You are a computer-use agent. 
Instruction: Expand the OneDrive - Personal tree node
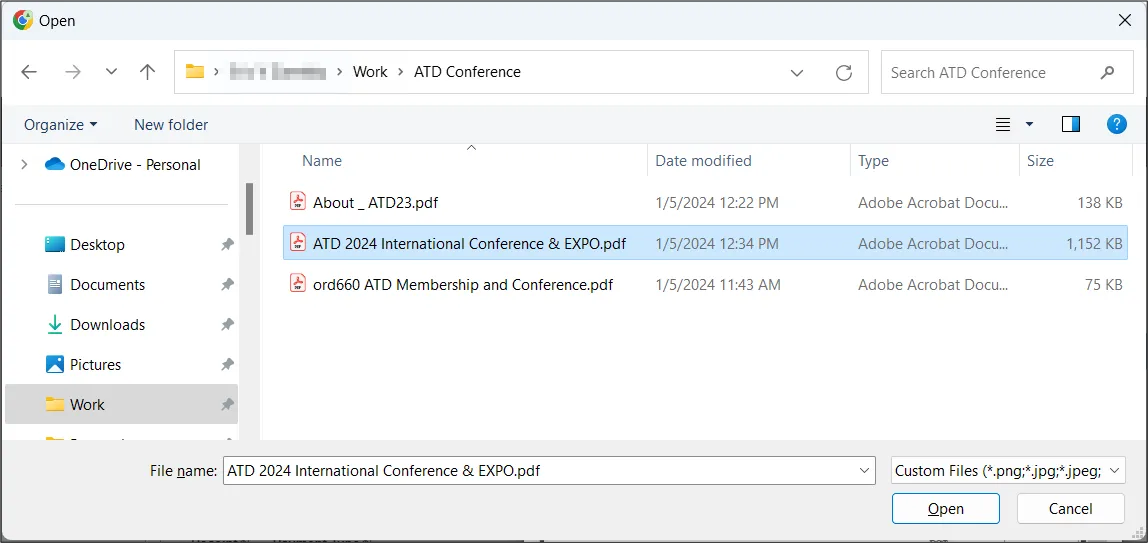point(24,165)
